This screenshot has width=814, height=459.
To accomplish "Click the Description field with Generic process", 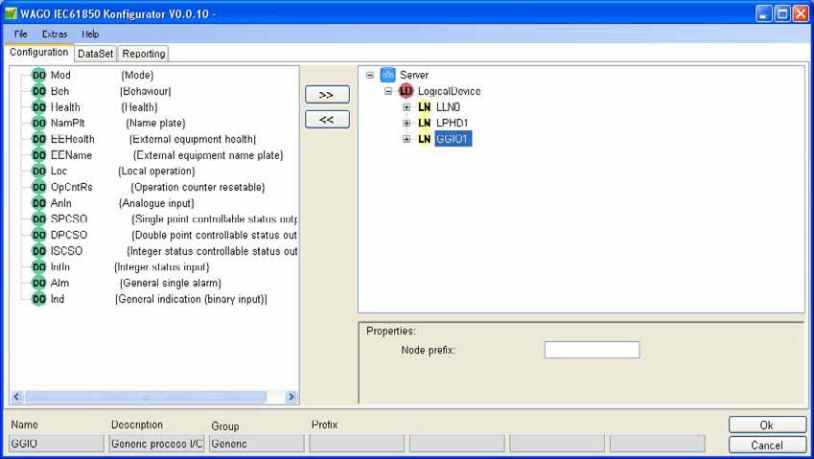I will click(x=157, y=444).
